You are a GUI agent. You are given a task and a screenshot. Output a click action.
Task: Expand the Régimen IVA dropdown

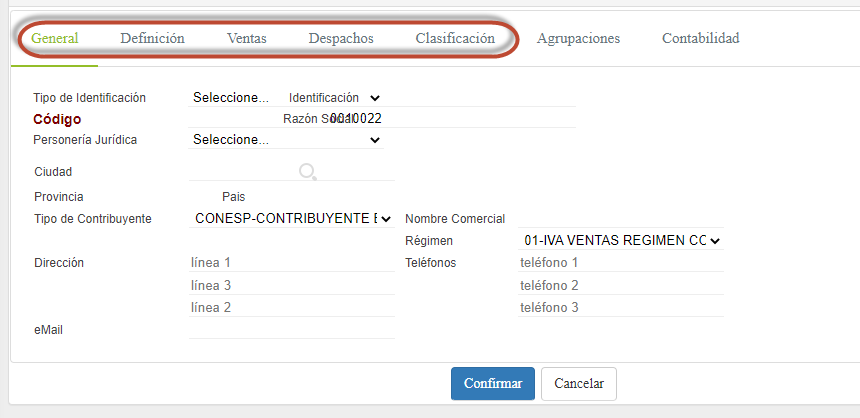(x=621, y=241)
